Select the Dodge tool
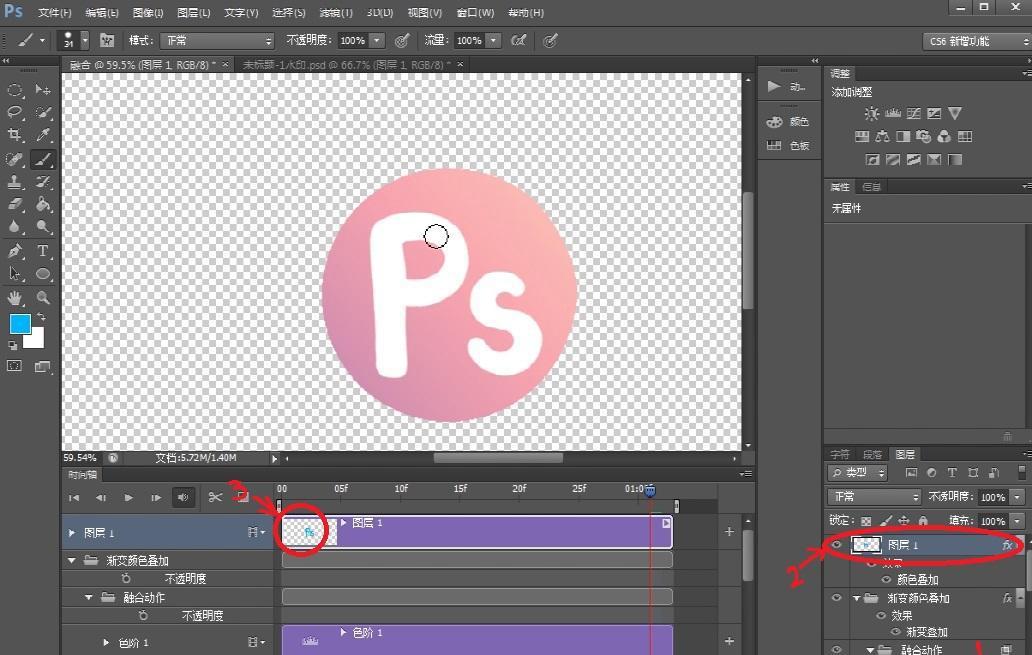The width and height of the screenshot is (1032, 655). click(43, 228)
